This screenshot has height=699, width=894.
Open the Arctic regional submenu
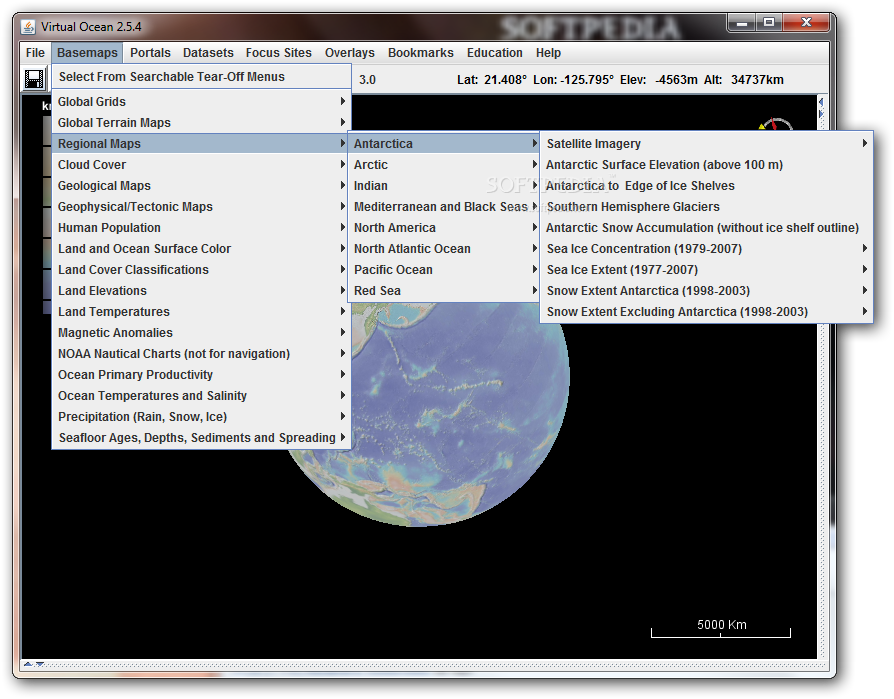[x=444, y=165]
